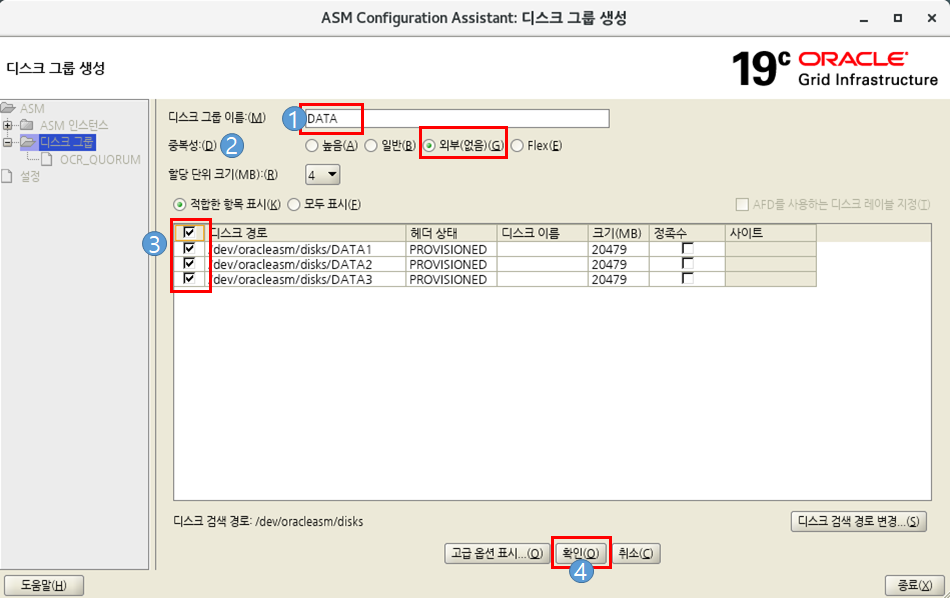This screenshot has width=950, height=600.
Task: Toggle AFD disk label checkbox
Action: coord(742,205)
